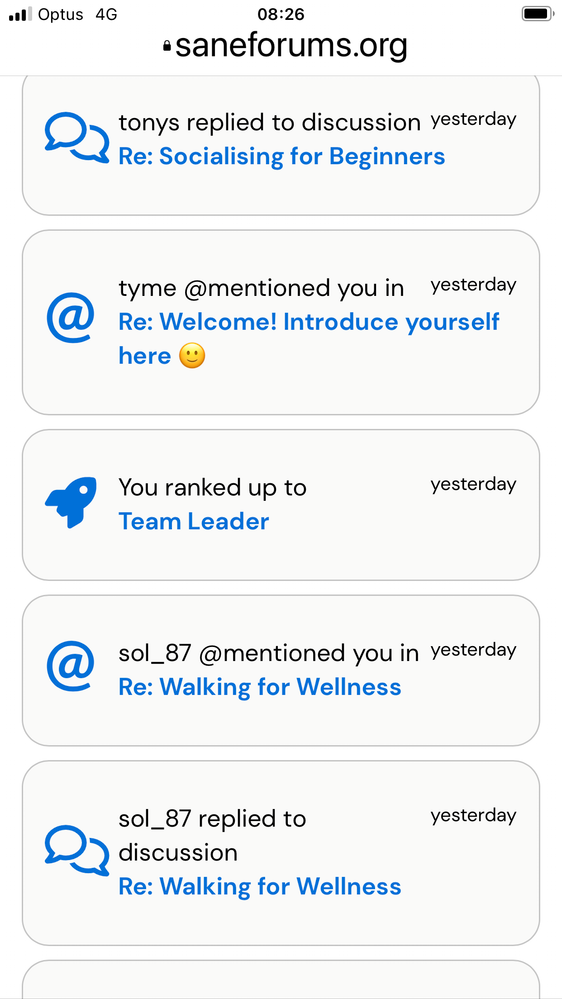Tap the 08:26 clock in status bar
This screenshot has height=999, width=562.
281,14
